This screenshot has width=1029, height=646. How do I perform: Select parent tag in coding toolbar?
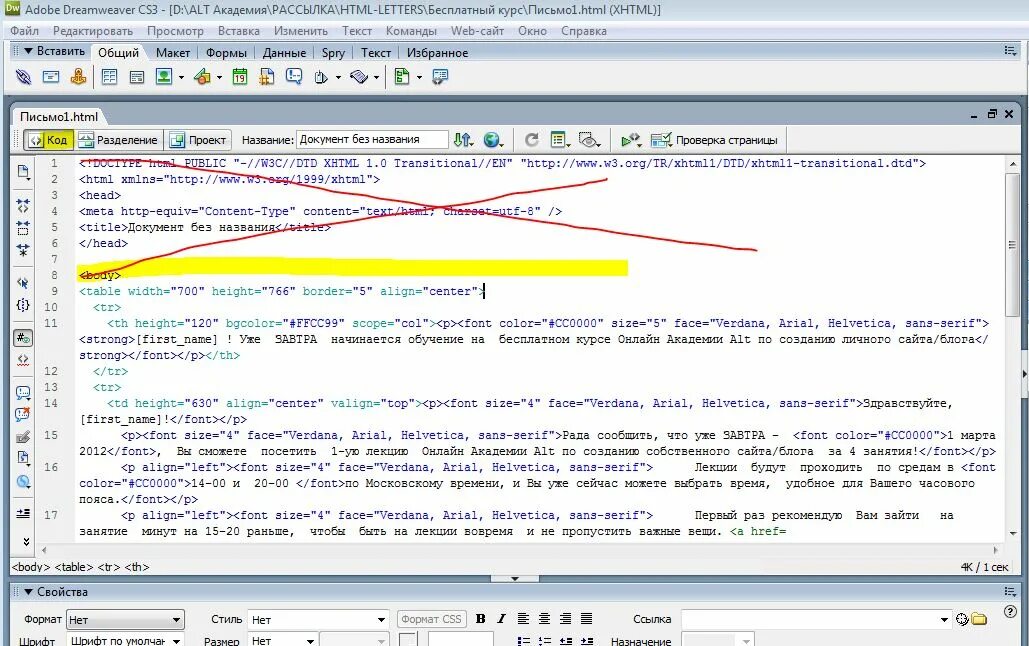click(23, 283)
